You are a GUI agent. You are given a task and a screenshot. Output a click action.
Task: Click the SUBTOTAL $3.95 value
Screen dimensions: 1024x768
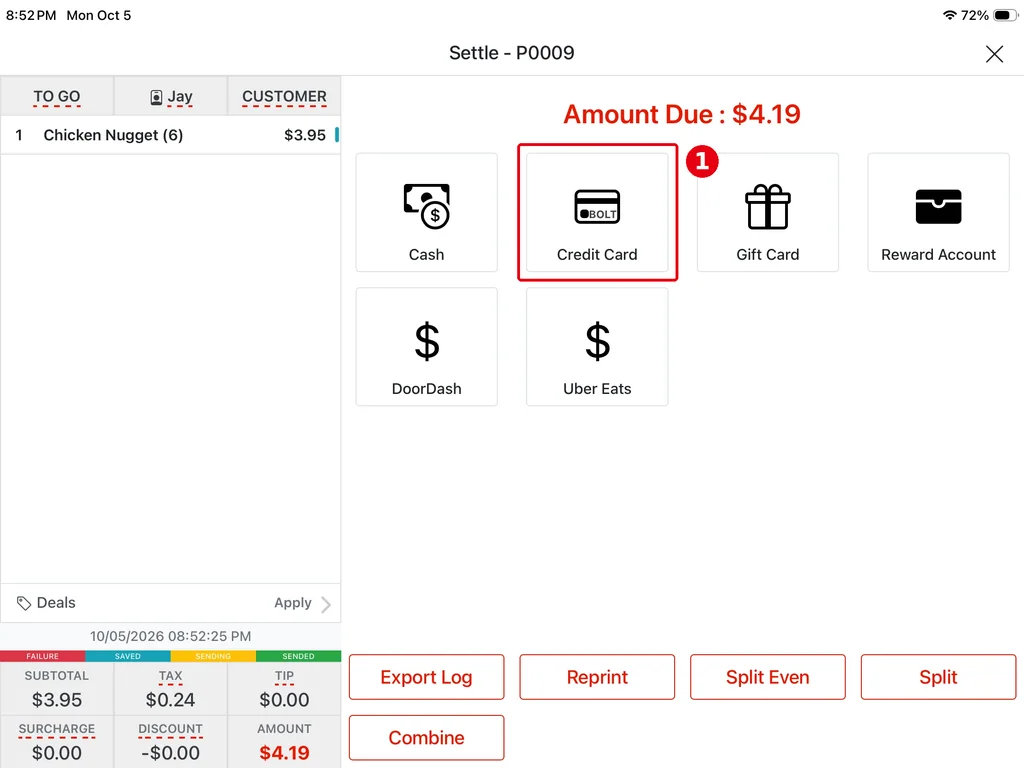coord(57,699)
